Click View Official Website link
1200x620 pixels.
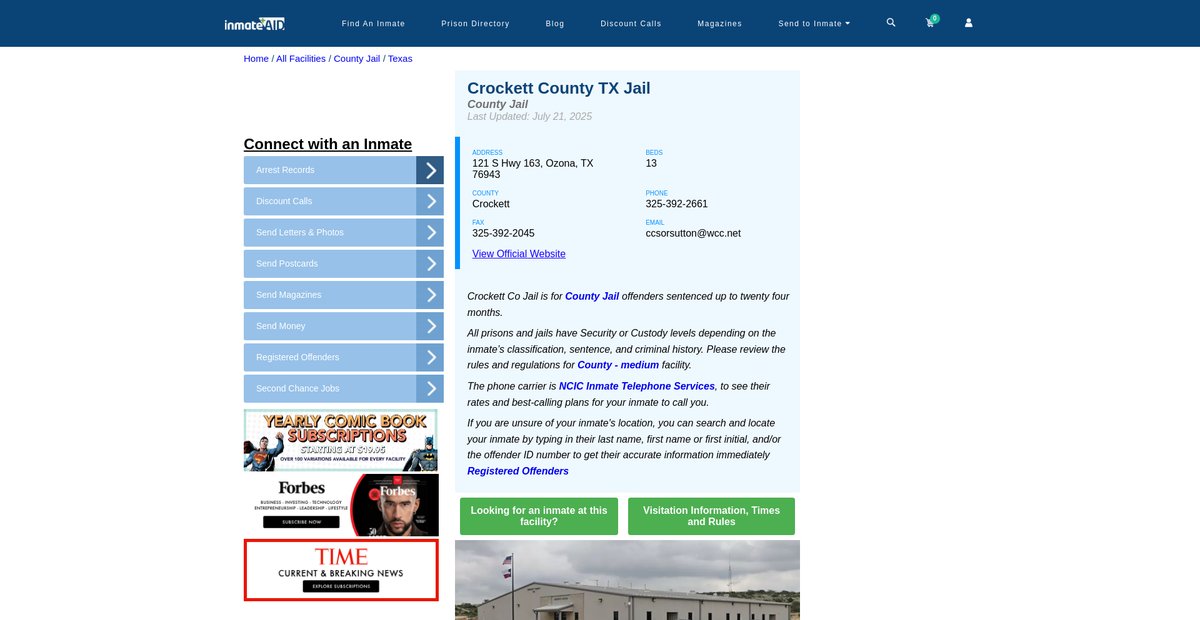pos(518,254)
